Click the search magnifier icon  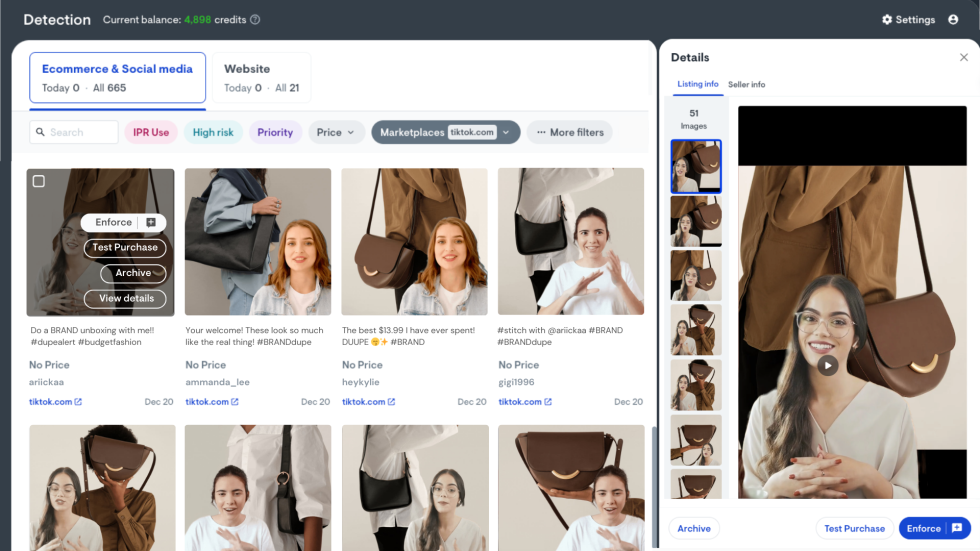(40, 132)
